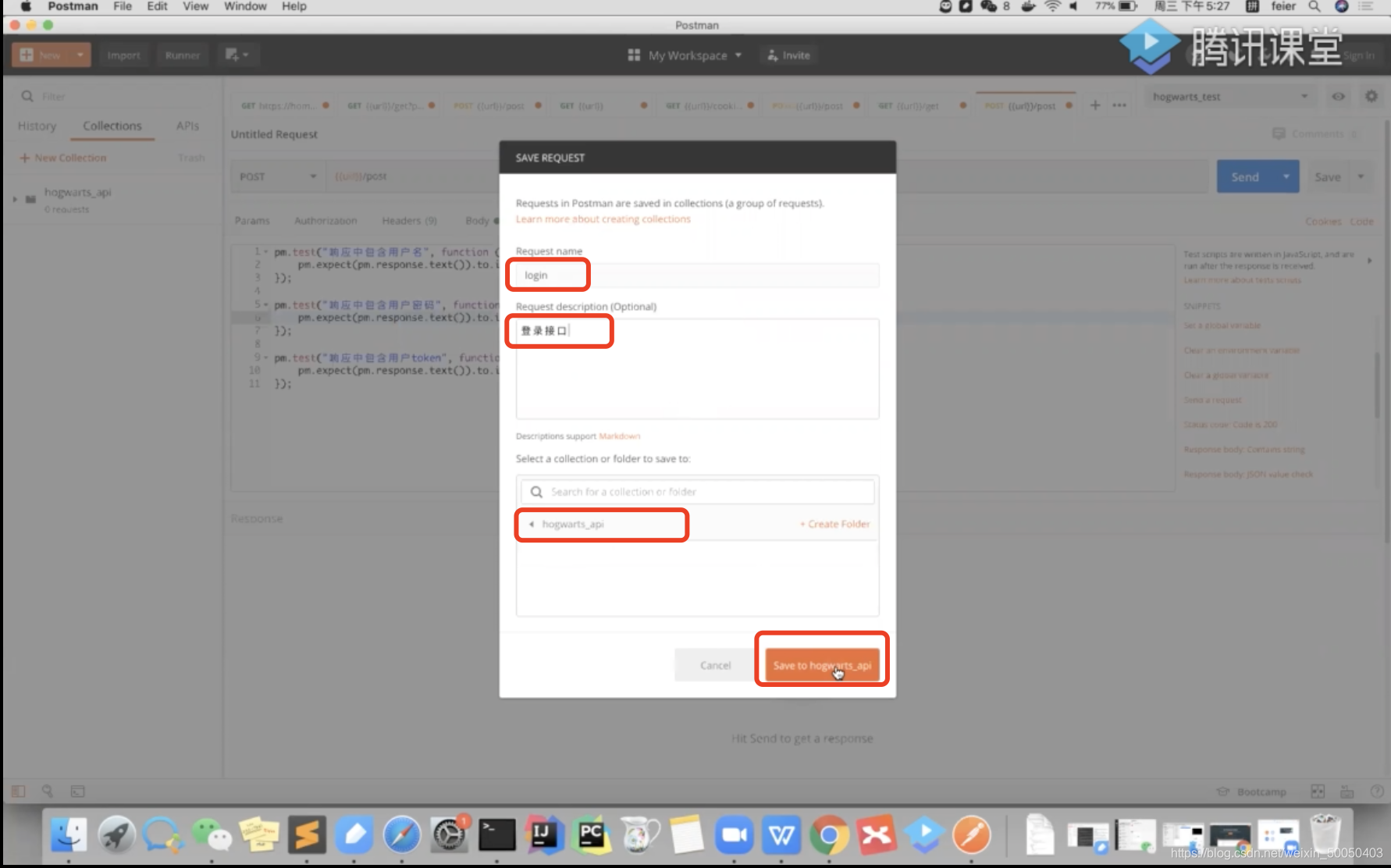The height and width of the screenshot is (868, 1391).
Task: Open the new window icon in toolbar
Action: click(237, 55)
